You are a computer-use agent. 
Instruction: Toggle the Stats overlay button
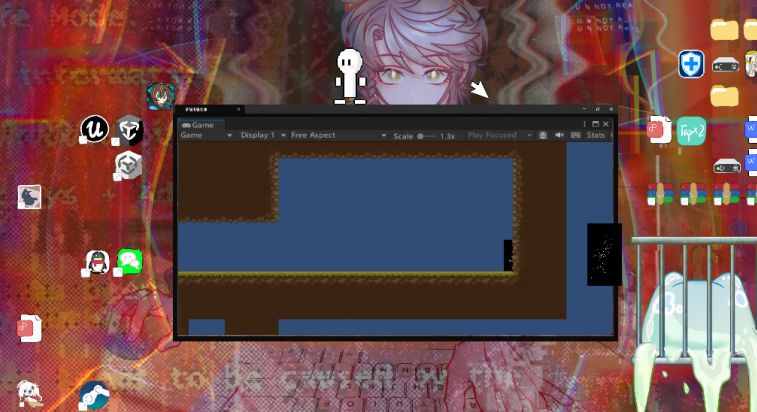pyautogui.click(x=595, y=135)
